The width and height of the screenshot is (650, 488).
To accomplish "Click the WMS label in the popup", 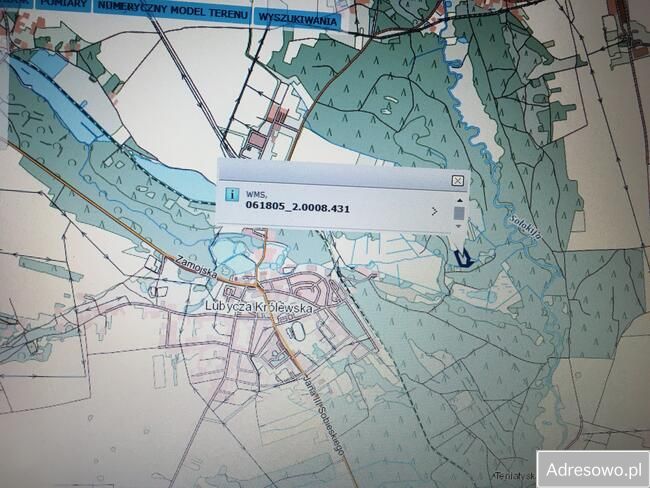I will [x=257, y=194].
